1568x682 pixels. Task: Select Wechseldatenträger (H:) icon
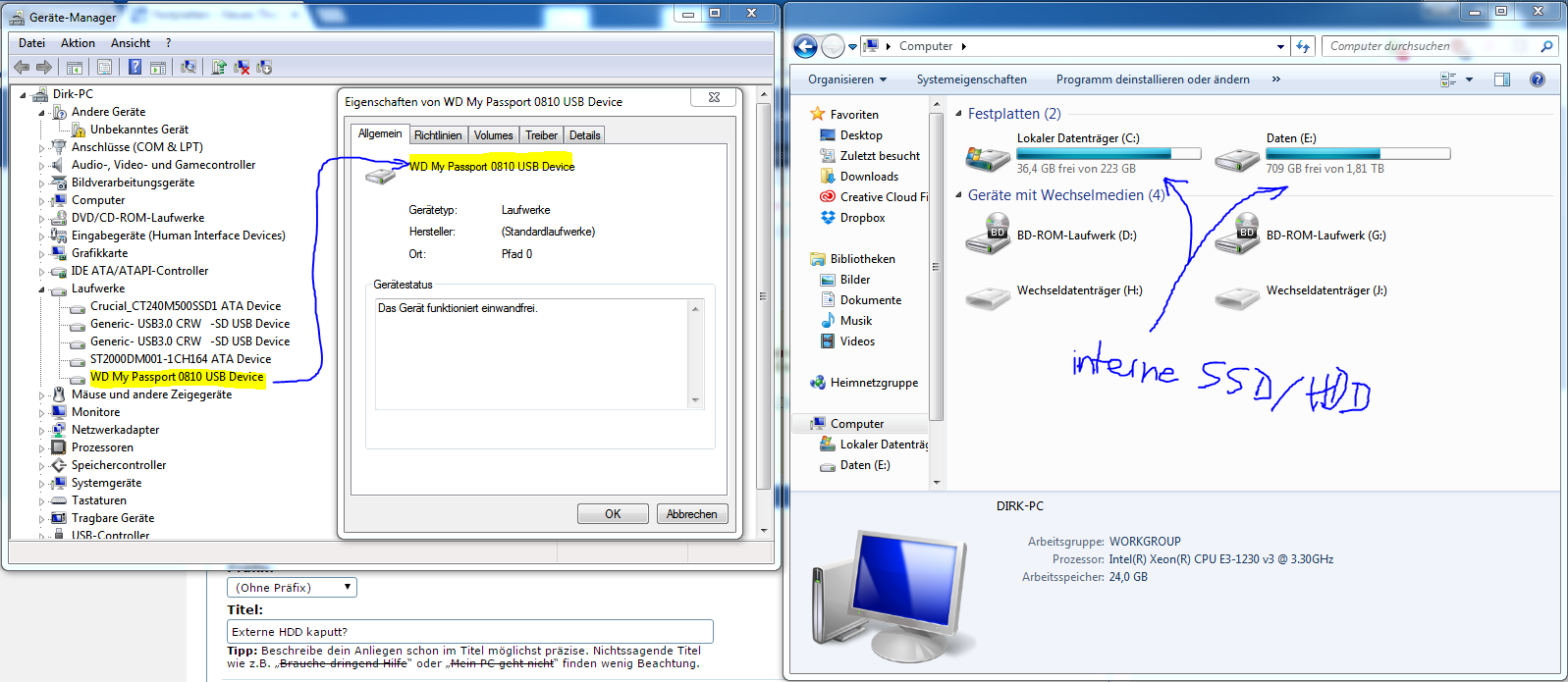point(988,296)
